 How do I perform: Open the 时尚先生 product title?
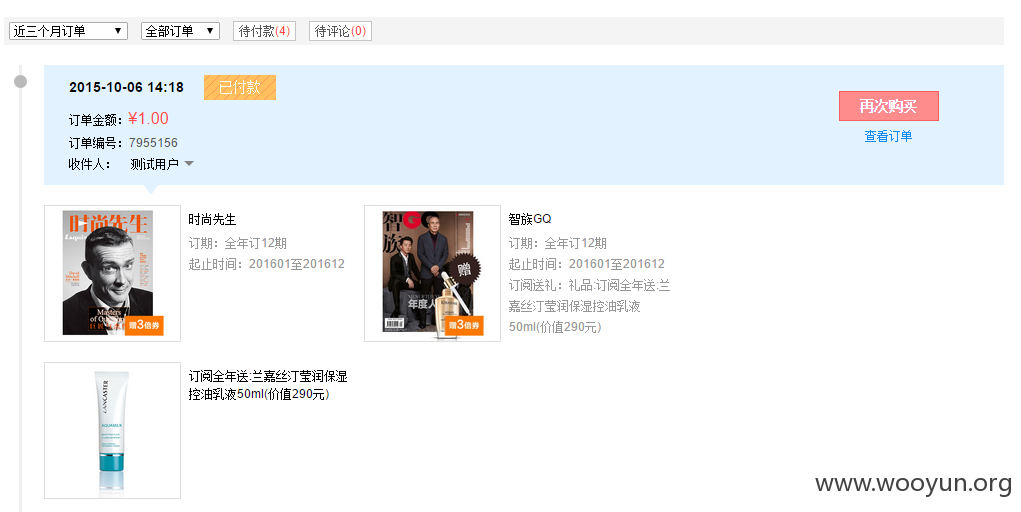pyautogui.click(x=212, y=220)
